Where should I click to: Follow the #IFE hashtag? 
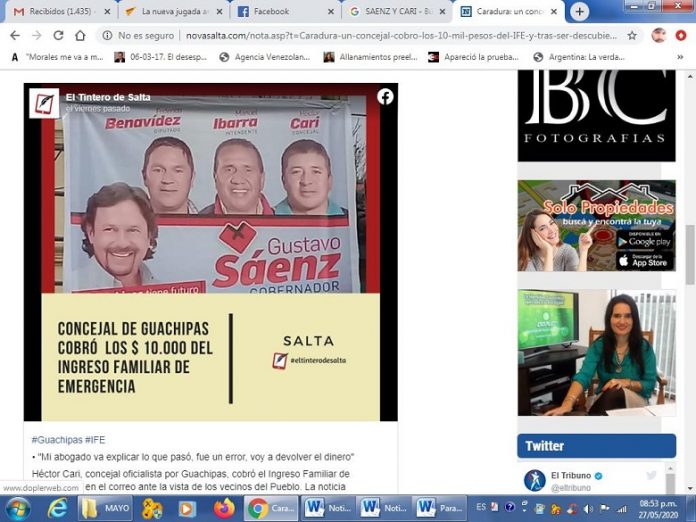coord(95,440)
